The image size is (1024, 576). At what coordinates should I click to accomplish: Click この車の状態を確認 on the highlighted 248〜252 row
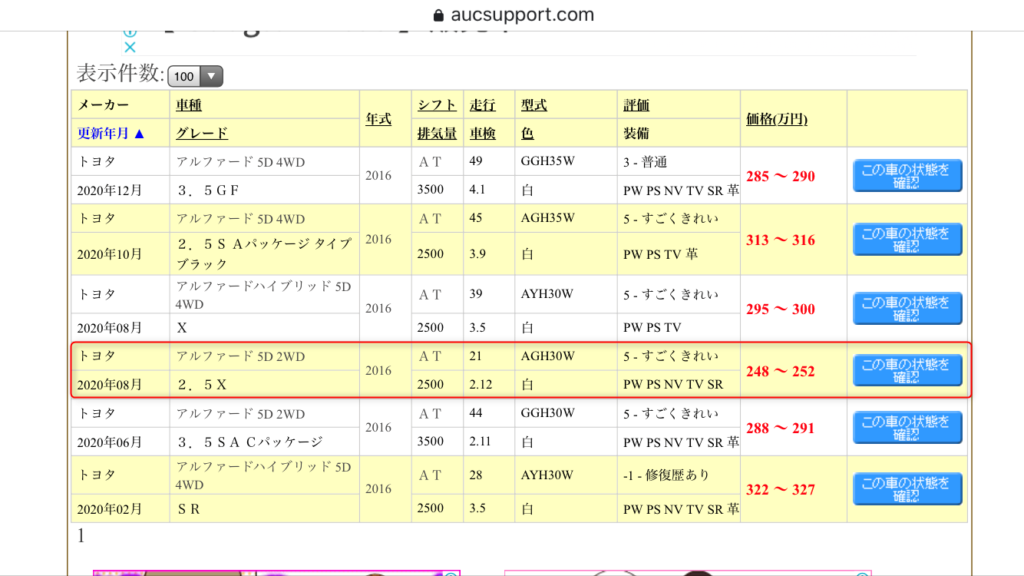906,370
